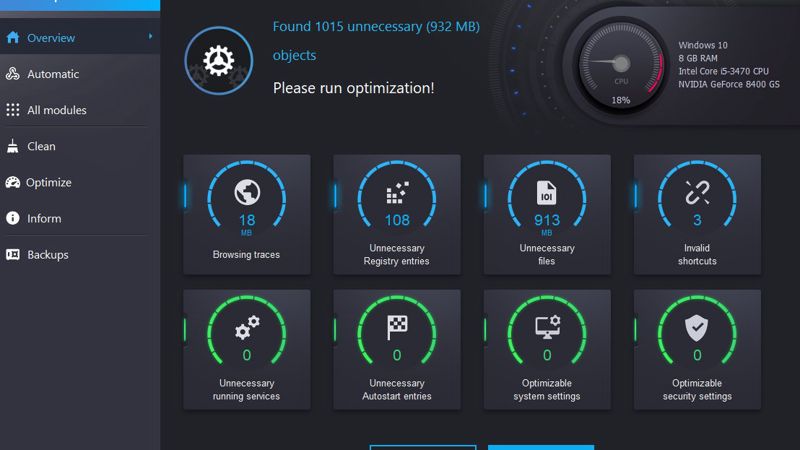Open the Unnecessary files card

click(547, 214)
